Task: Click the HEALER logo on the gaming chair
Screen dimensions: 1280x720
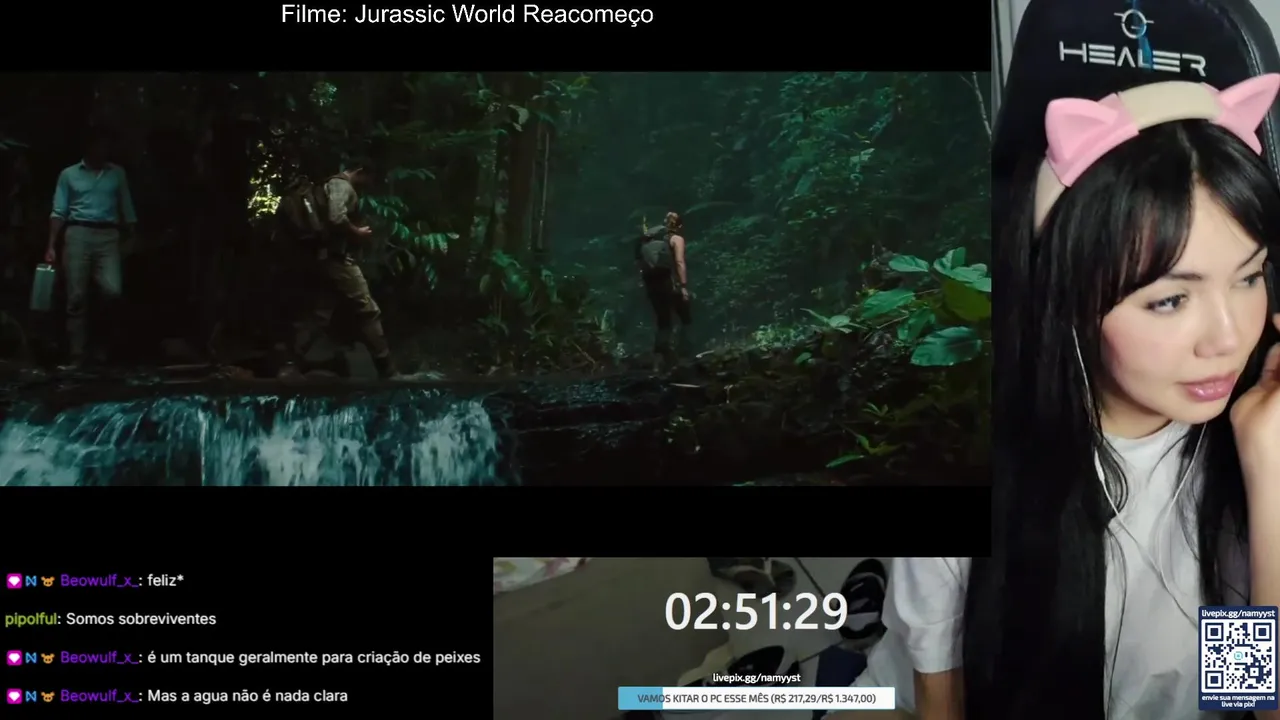Action: [1132, 42]
